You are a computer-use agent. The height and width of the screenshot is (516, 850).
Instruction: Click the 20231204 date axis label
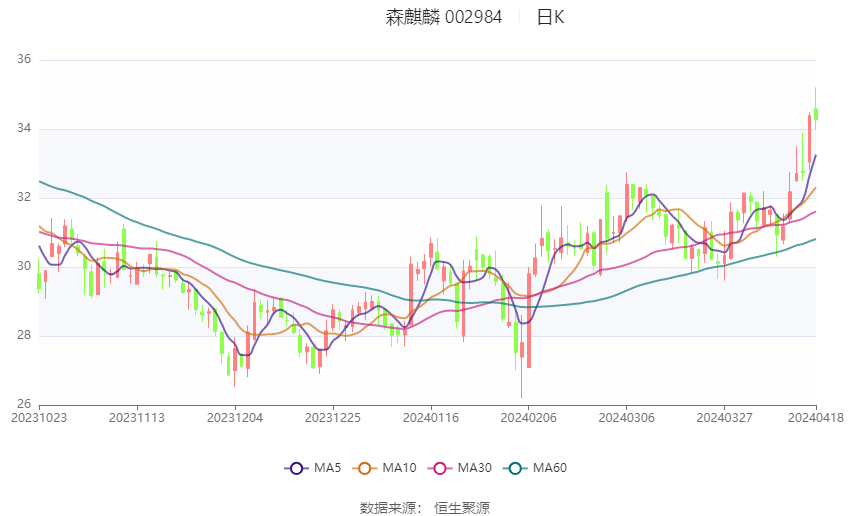235,417
